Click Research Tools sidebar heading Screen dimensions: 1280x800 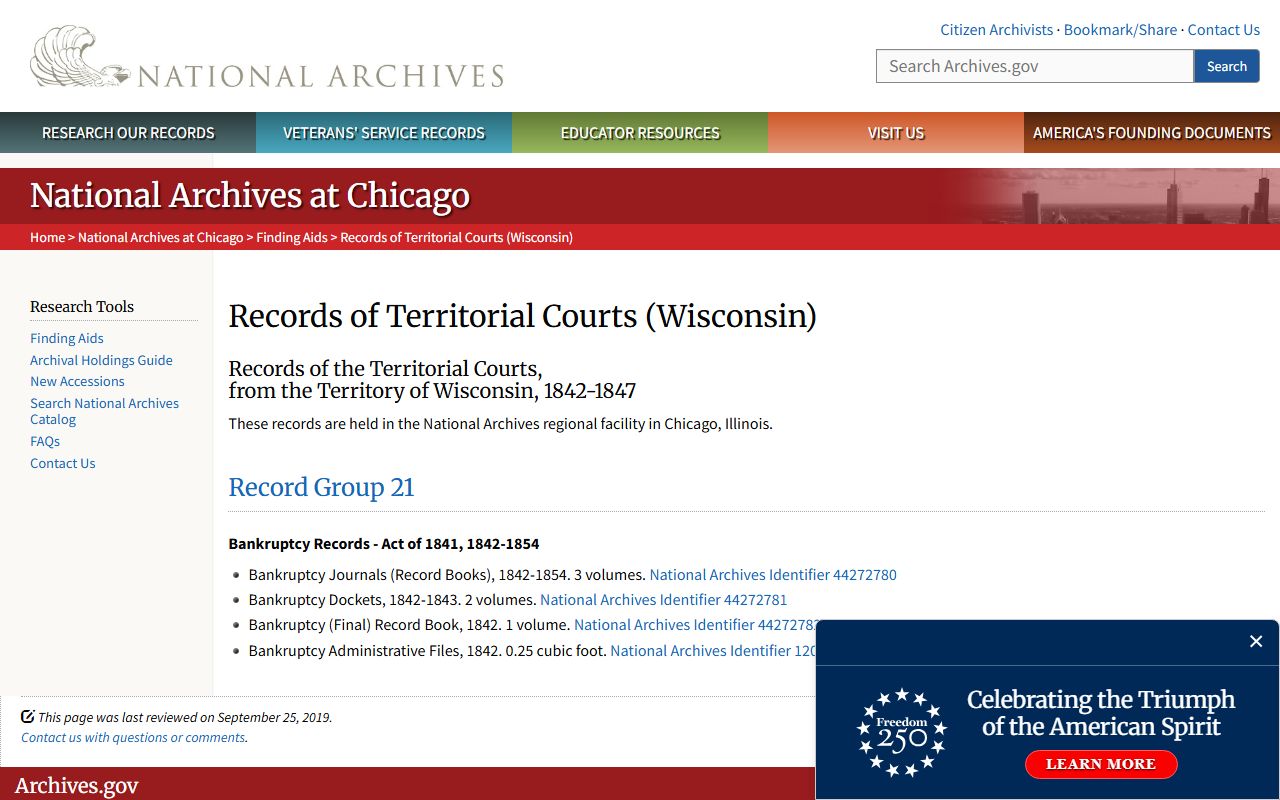[x=82, y=306]
